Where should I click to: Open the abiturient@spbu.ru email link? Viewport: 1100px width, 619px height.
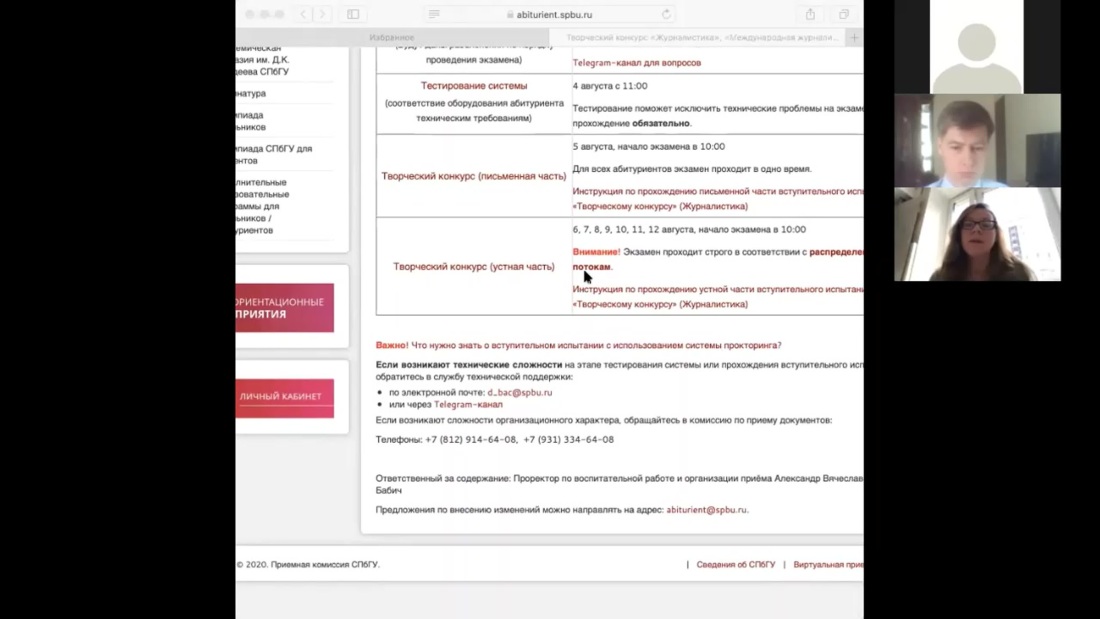coord(706,509)
